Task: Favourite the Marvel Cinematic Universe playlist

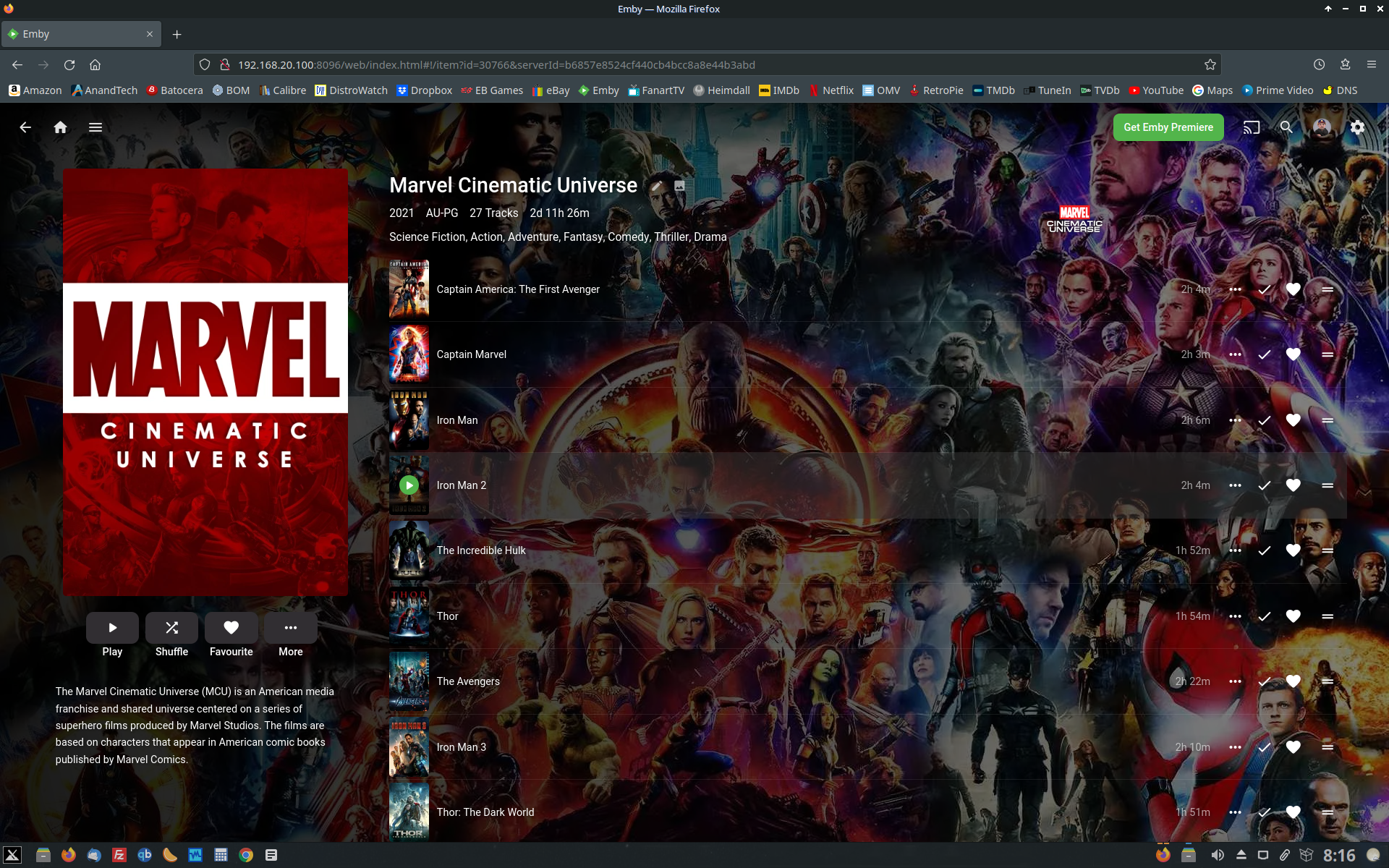Action: [x=231, y=628]
